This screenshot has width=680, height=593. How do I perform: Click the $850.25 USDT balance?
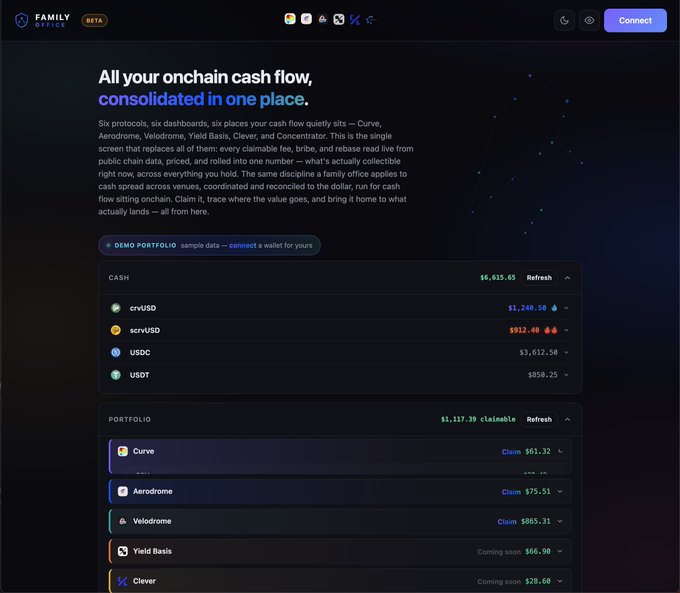(543, 375)
